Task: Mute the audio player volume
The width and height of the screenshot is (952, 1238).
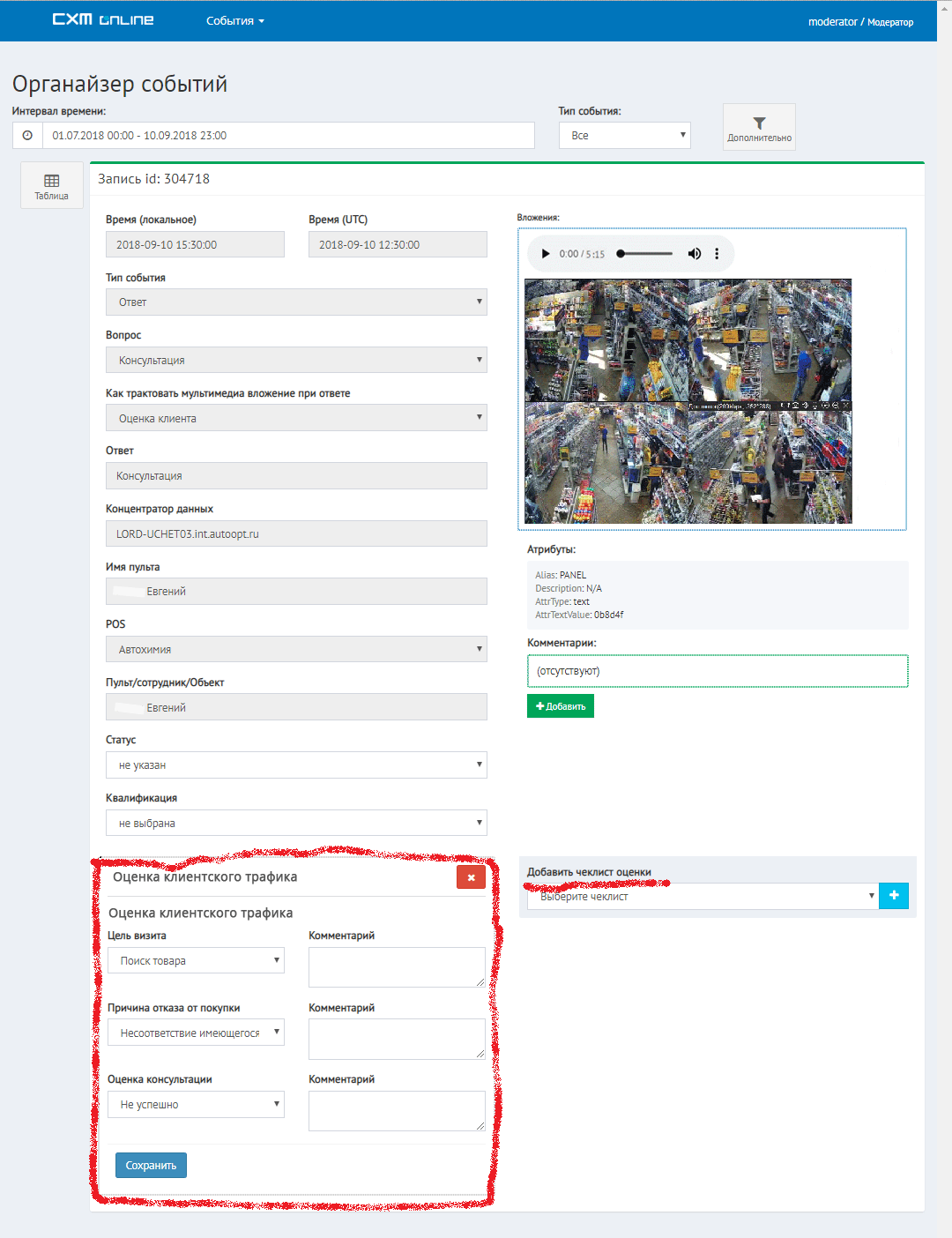Action: [x=695, y=254]
